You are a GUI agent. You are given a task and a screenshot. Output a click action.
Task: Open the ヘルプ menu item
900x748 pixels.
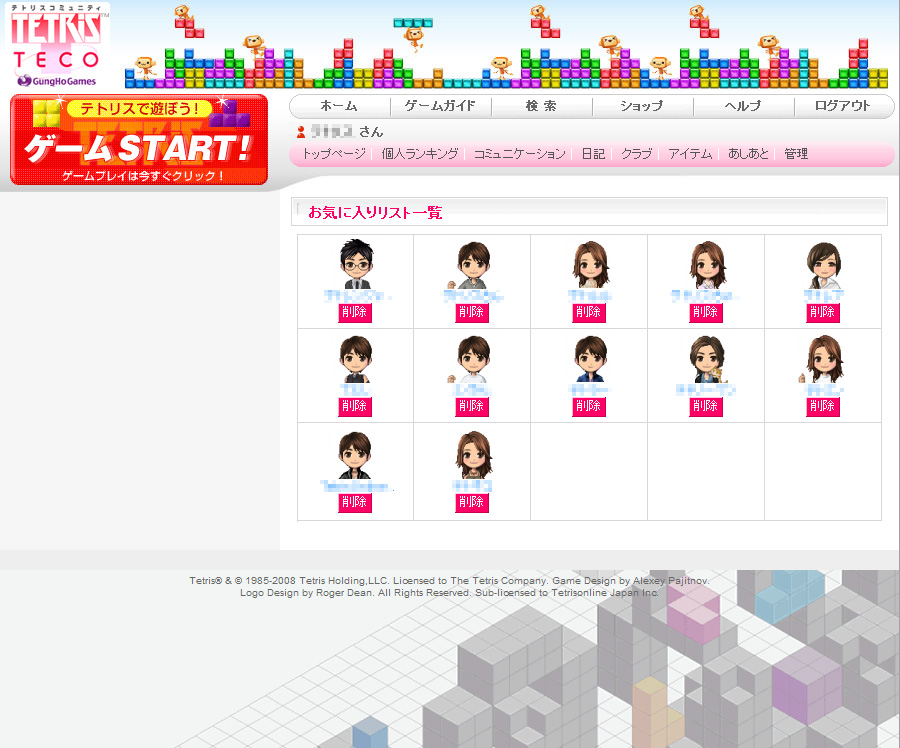point(743,106)
